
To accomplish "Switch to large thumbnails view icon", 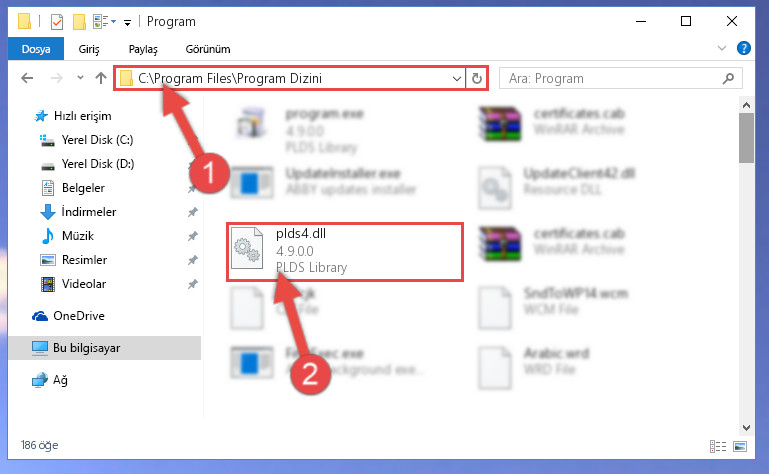I will point(740,446).
